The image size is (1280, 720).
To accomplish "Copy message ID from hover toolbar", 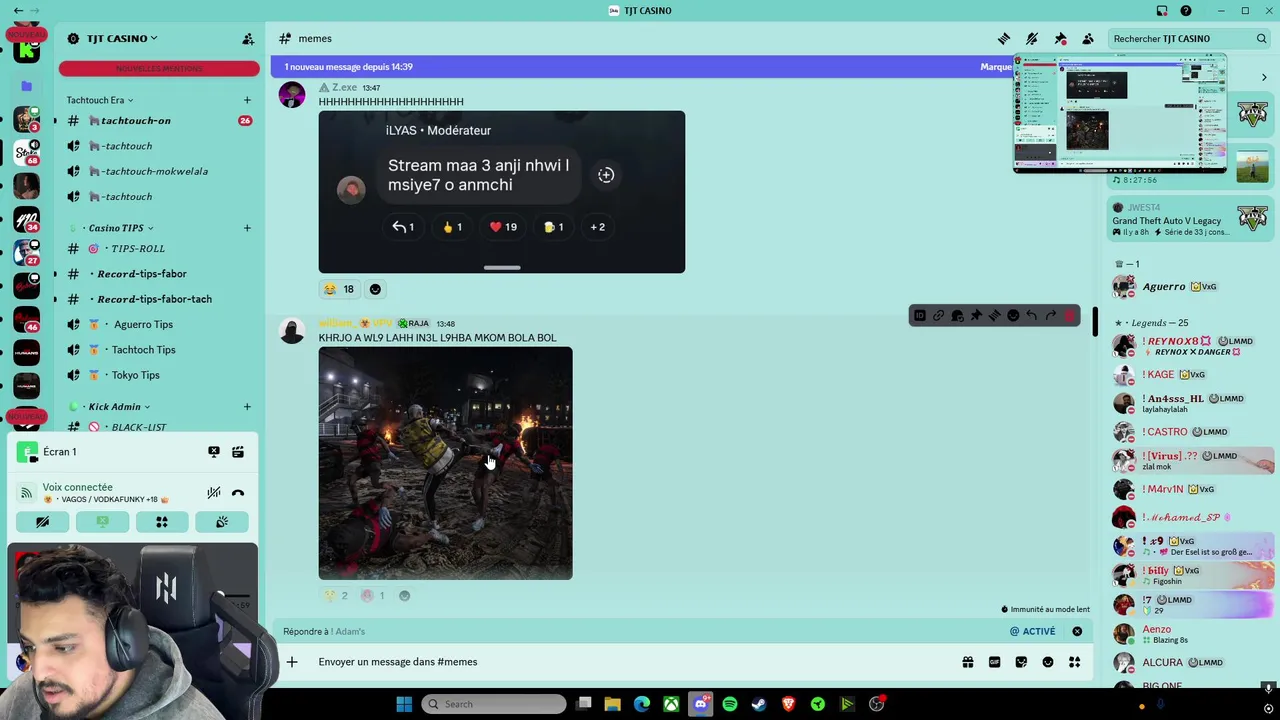I will 920,316.
